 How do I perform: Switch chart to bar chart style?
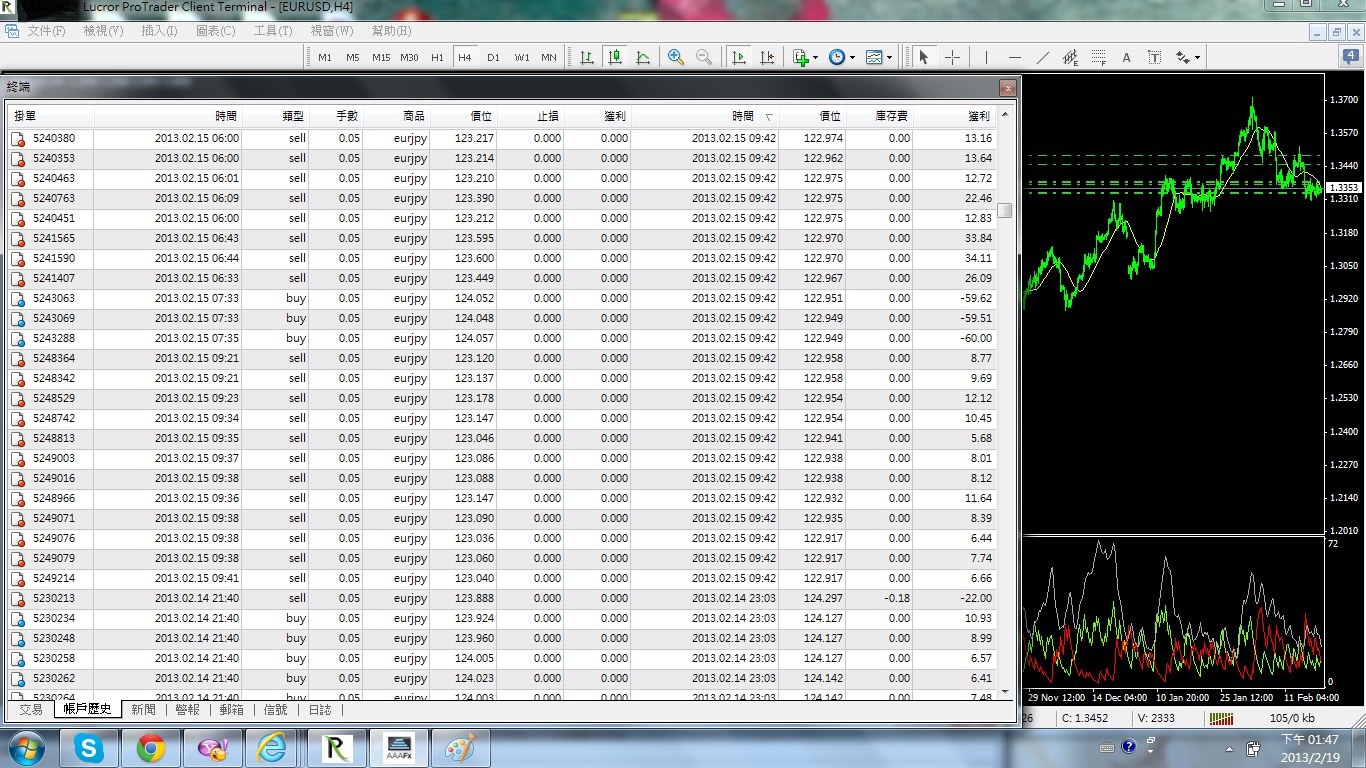click(x=587, y=57)
